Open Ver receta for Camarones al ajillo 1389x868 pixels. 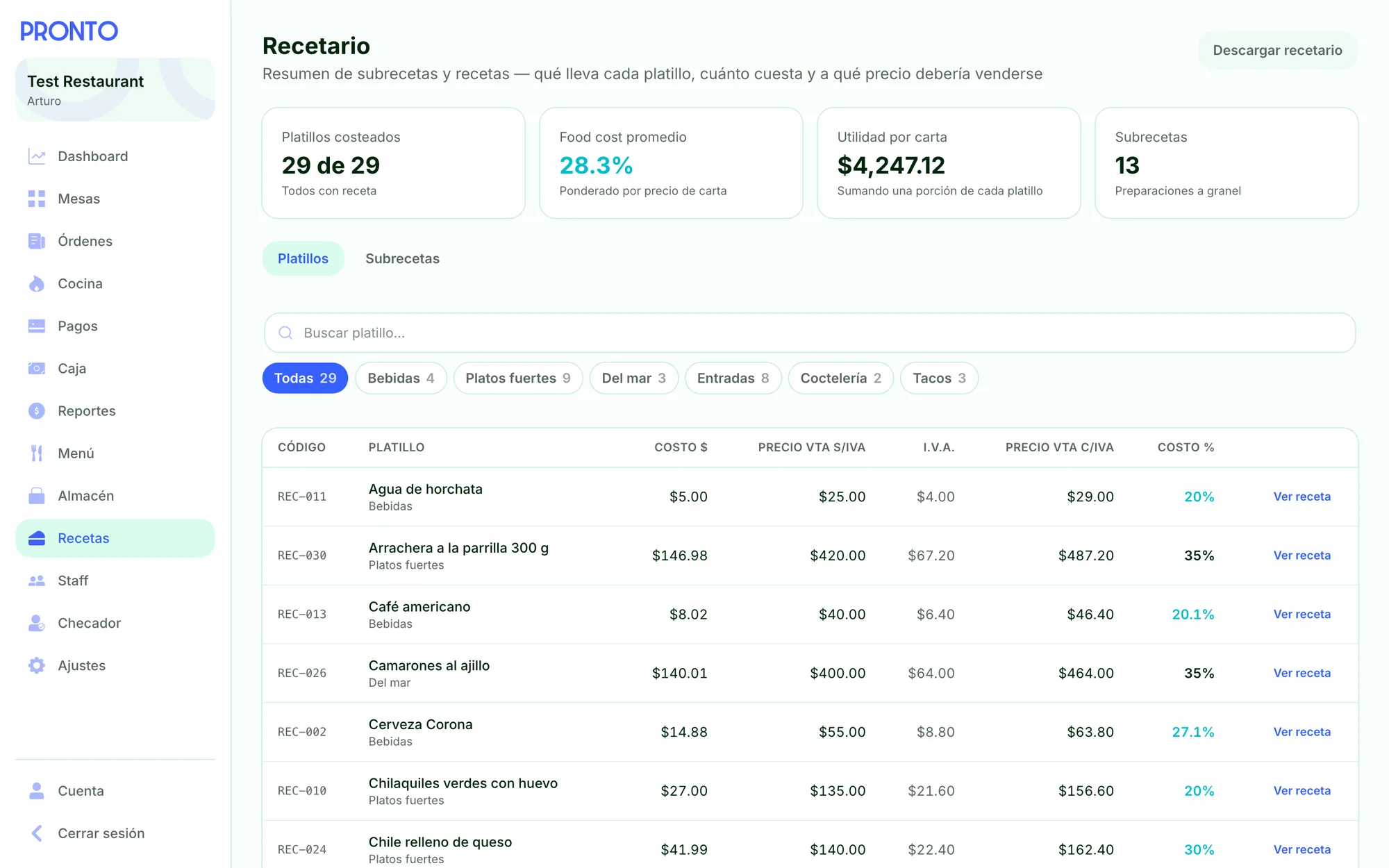point(1301,673)
